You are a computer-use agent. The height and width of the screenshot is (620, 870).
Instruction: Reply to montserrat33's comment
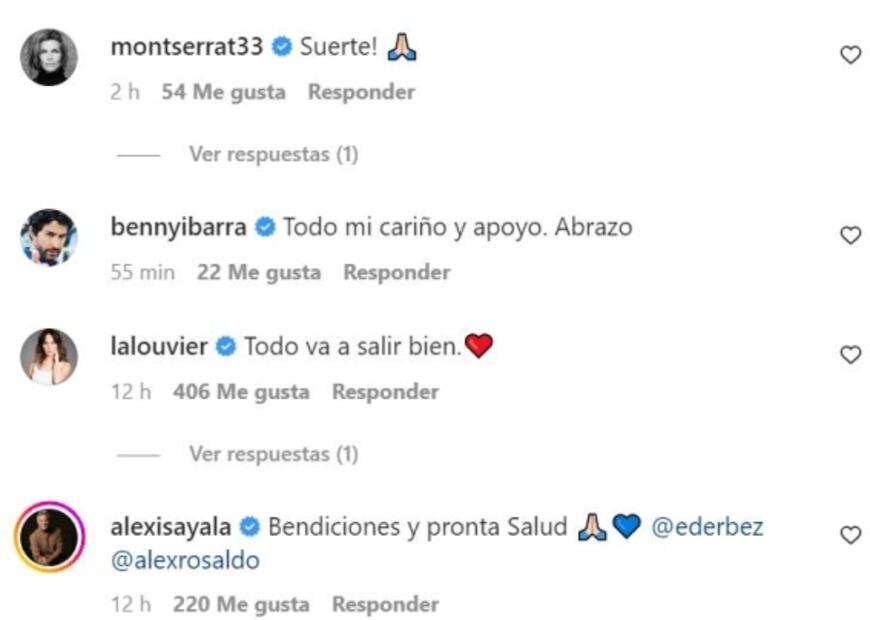361,92
